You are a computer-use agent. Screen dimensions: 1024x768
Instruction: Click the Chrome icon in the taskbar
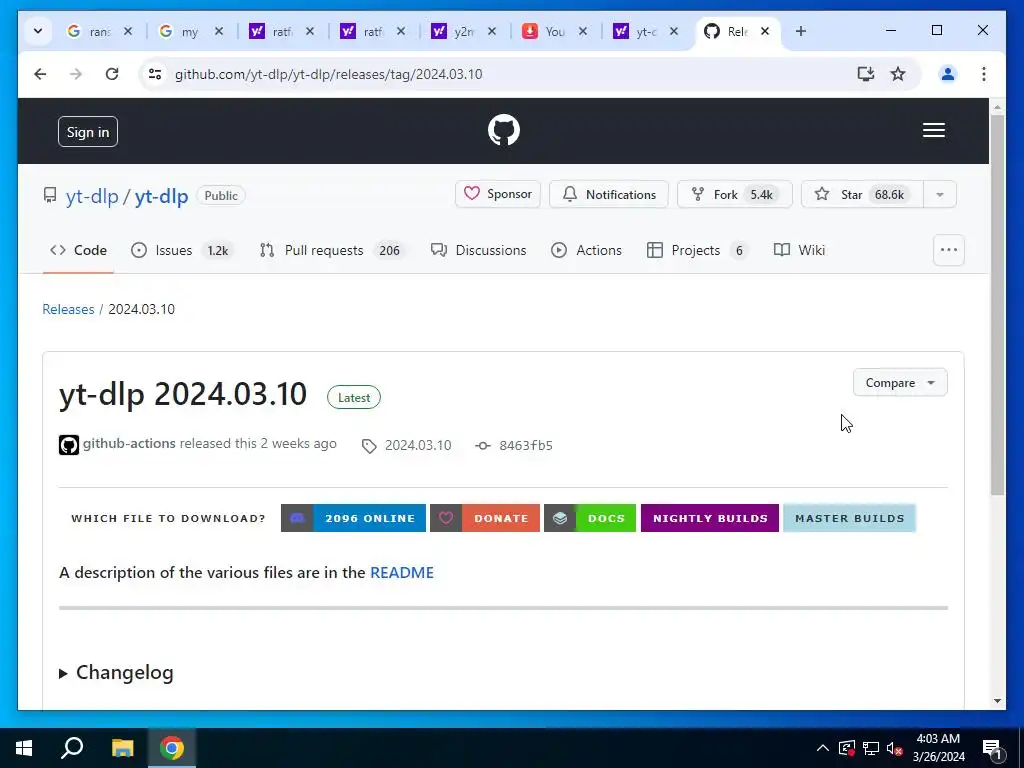pyautogui.click(x=172, y=748)
